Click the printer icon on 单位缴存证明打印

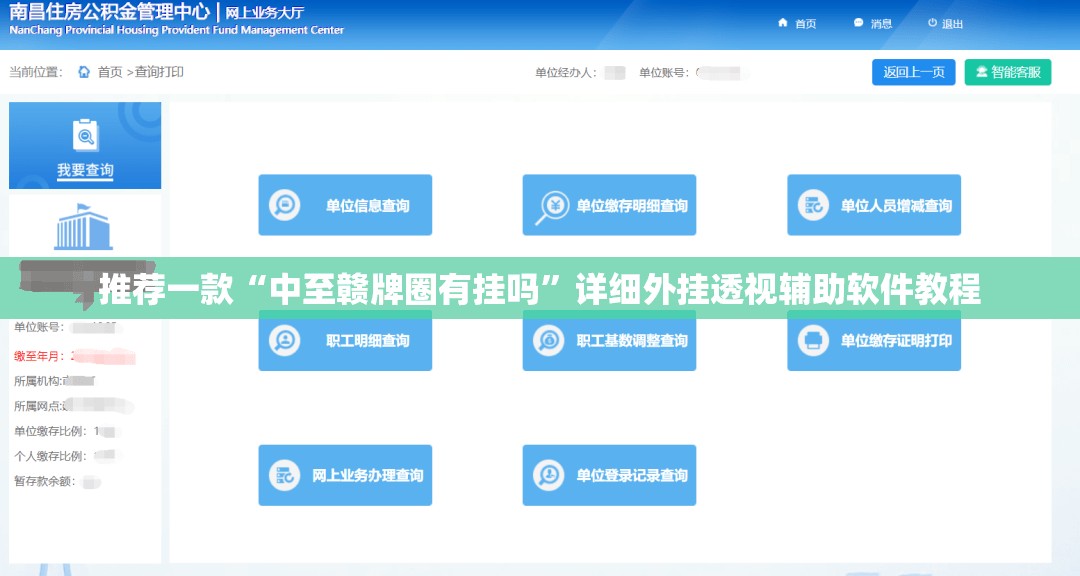coord(813,340)
